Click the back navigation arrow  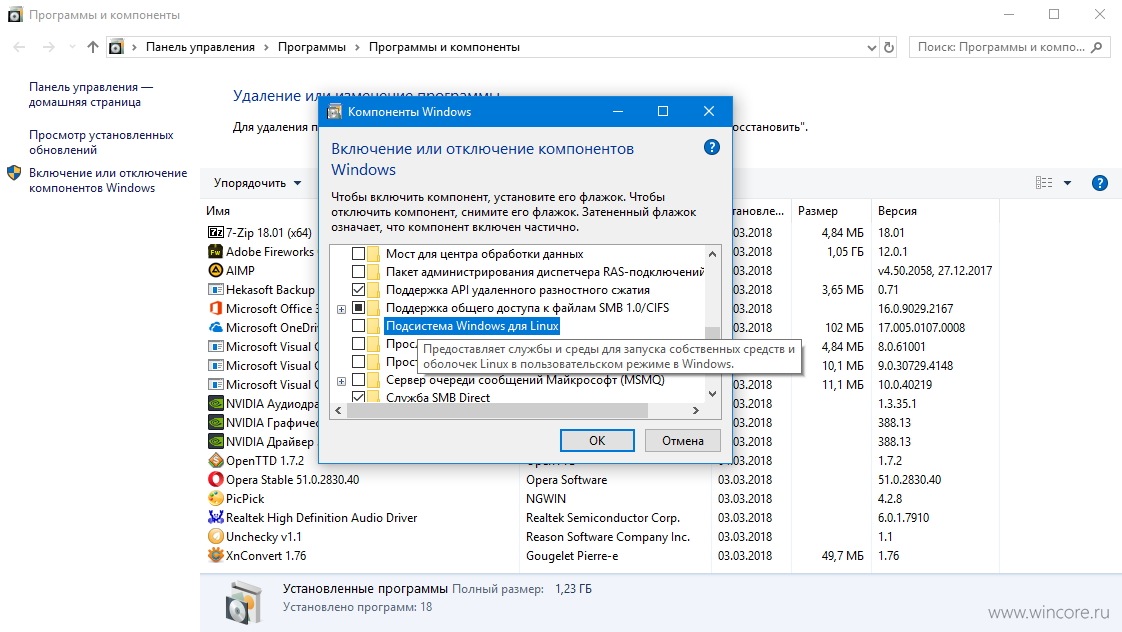(19, 47)
